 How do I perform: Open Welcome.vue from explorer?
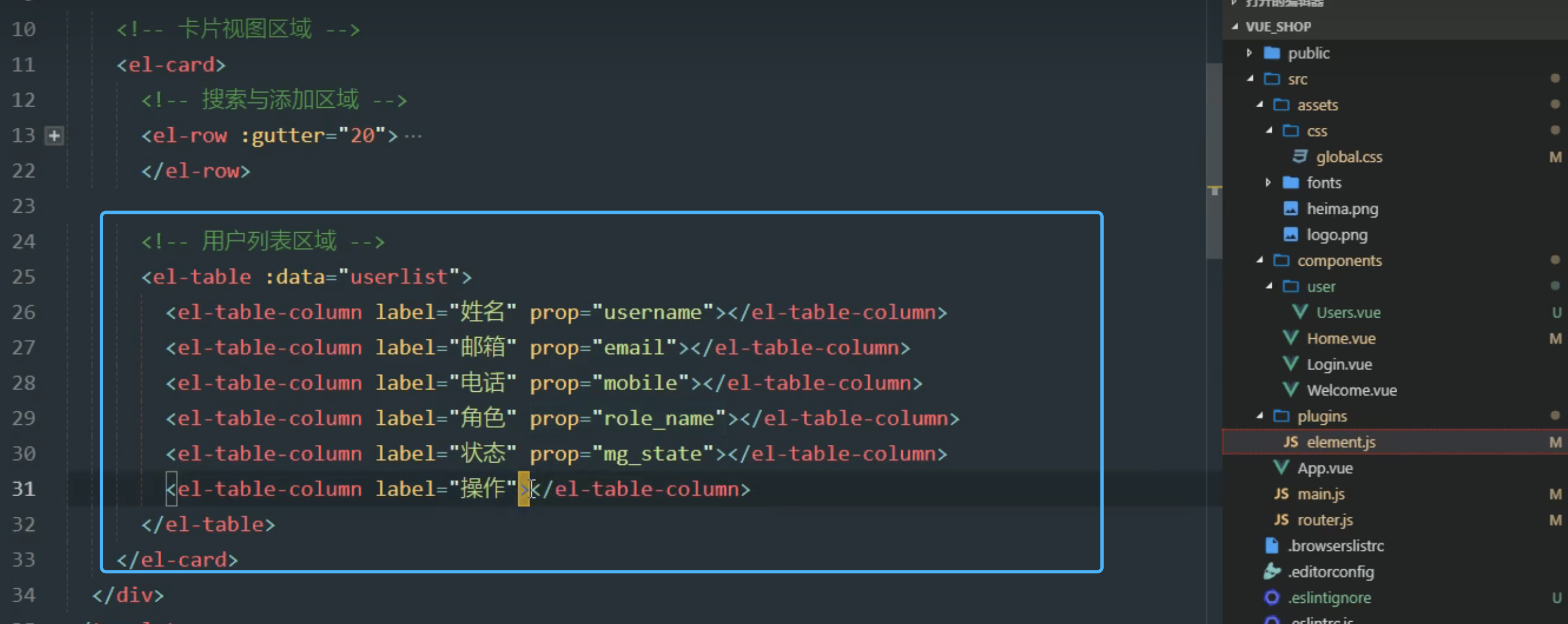pos(1351,390)
